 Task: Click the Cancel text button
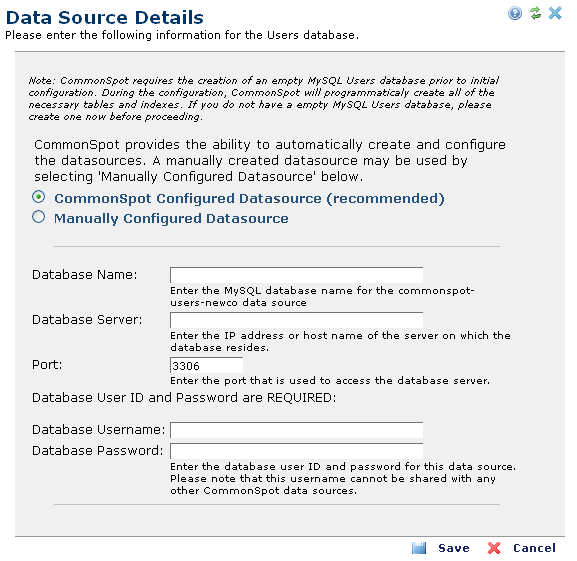[x=534, y=548]
